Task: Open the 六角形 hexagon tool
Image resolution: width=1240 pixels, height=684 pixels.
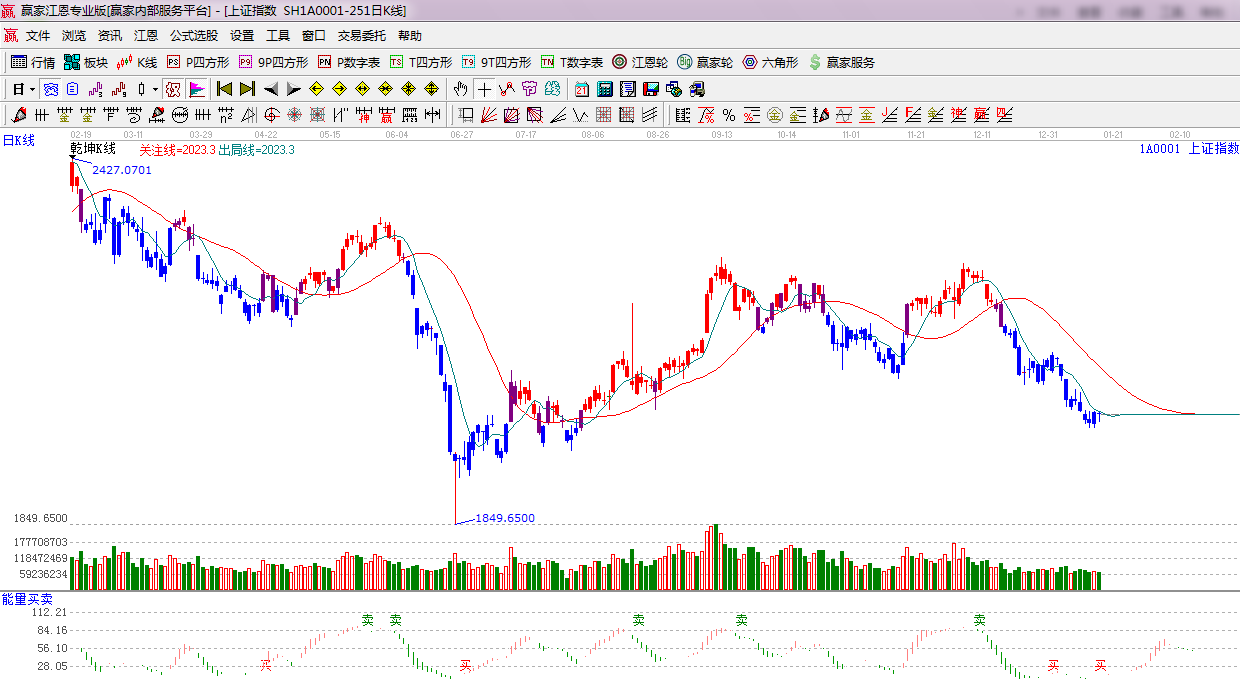Action: click(770, 62)
